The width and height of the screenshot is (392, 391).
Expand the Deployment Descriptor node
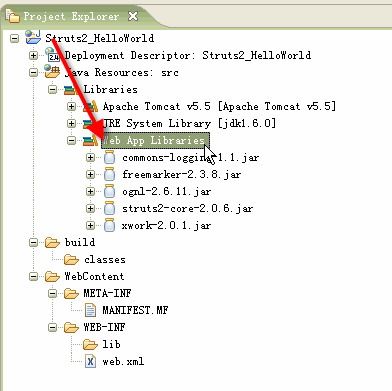(x=33, y=55)
